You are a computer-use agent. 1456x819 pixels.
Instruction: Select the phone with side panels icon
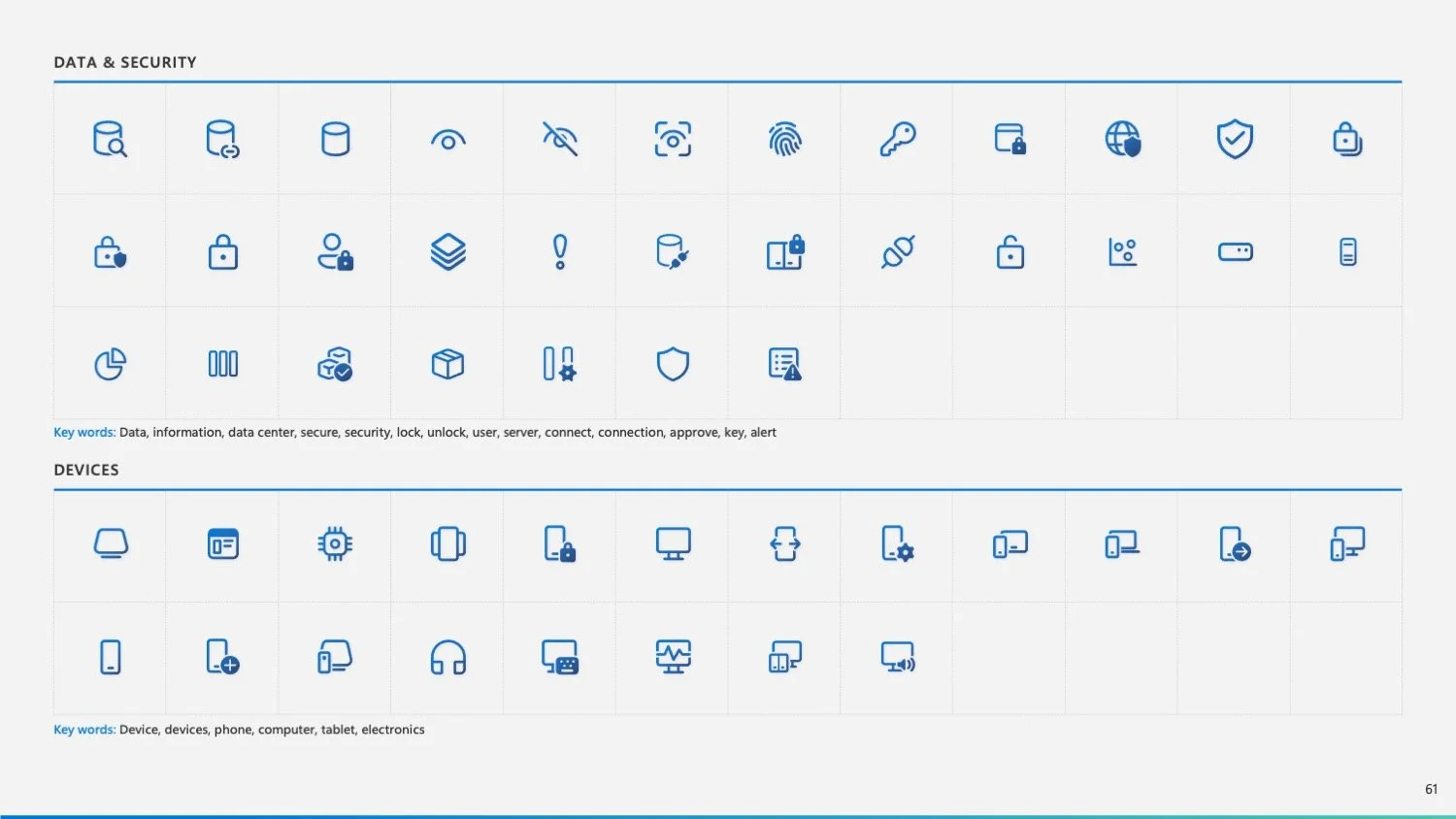[447, 544]
